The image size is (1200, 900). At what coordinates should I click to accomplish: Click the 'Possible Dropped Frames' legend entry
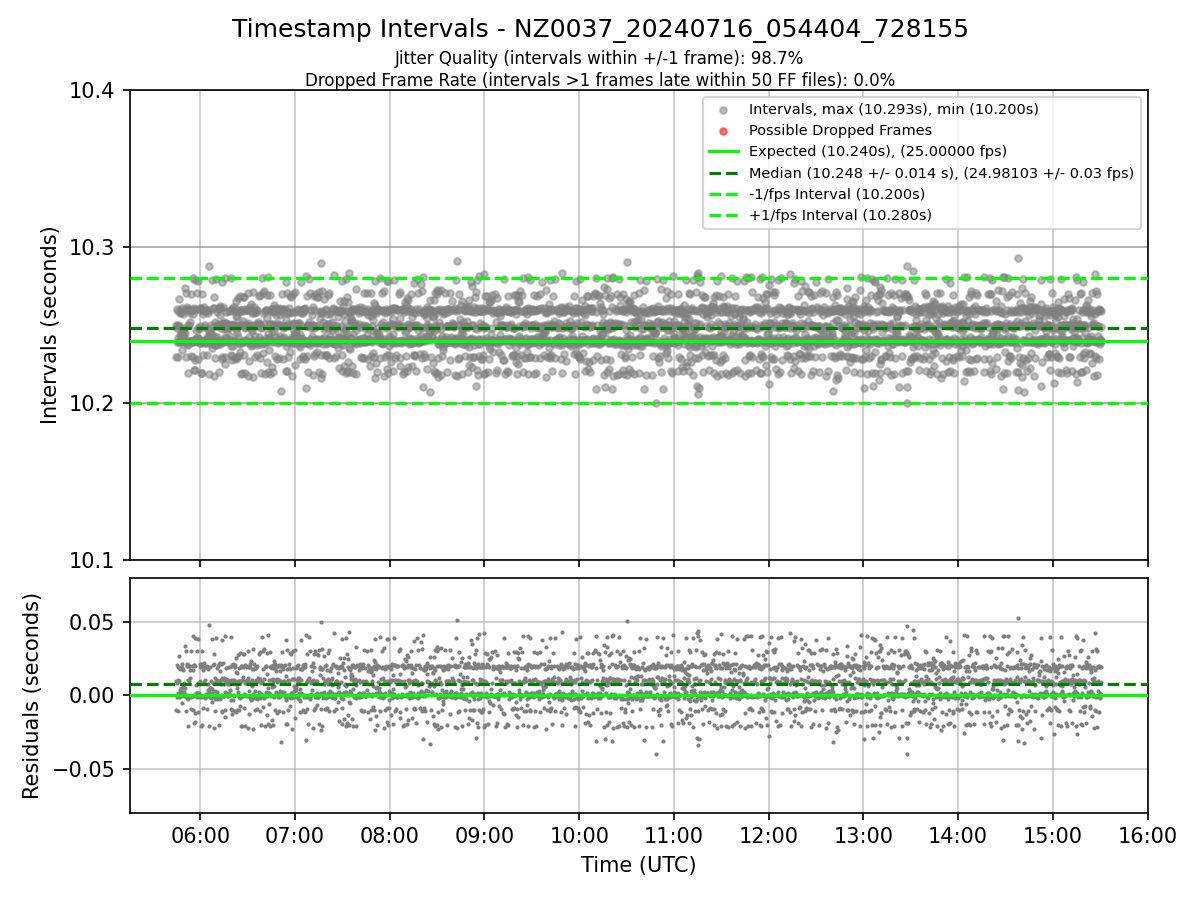click(840, 130)
